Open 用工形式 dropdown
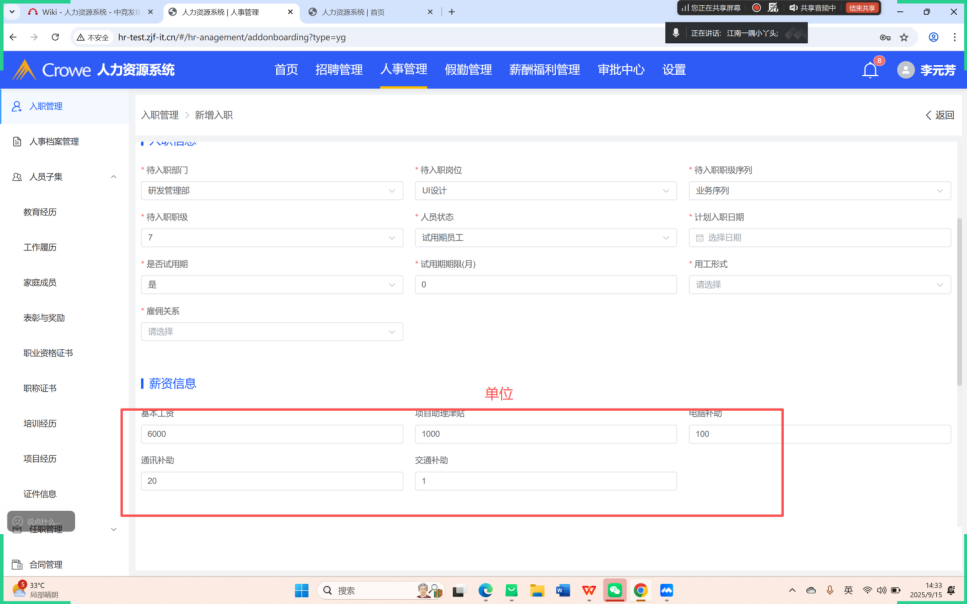968x605 pixels. (x=820, y=285)
